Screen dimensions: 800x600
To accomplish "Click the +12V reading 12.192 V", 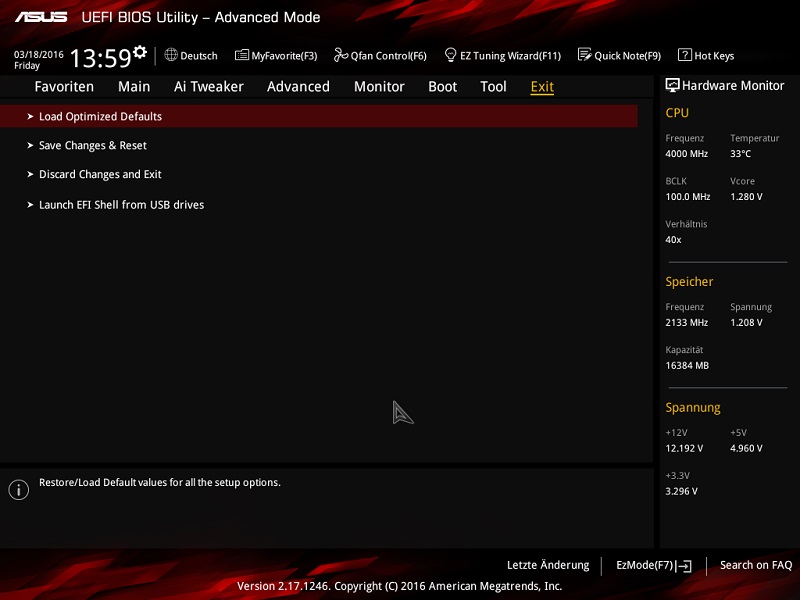I will 684,448.
